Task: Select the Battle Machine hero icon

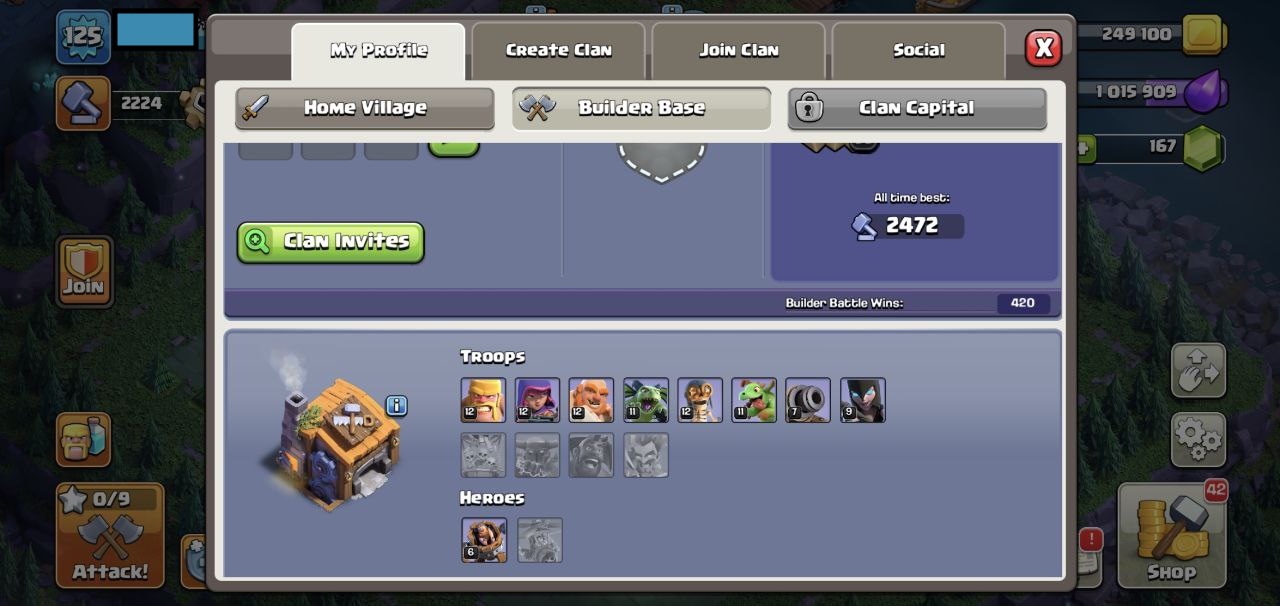Action: point(484,540)
